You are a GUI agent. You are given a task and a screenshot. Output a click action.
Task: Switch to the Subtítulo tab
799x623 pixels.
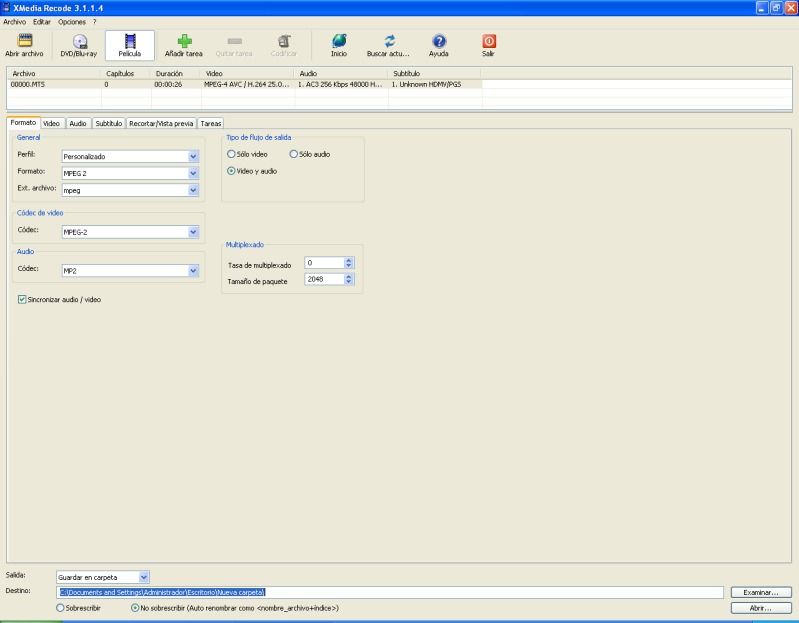coord(109,123)
